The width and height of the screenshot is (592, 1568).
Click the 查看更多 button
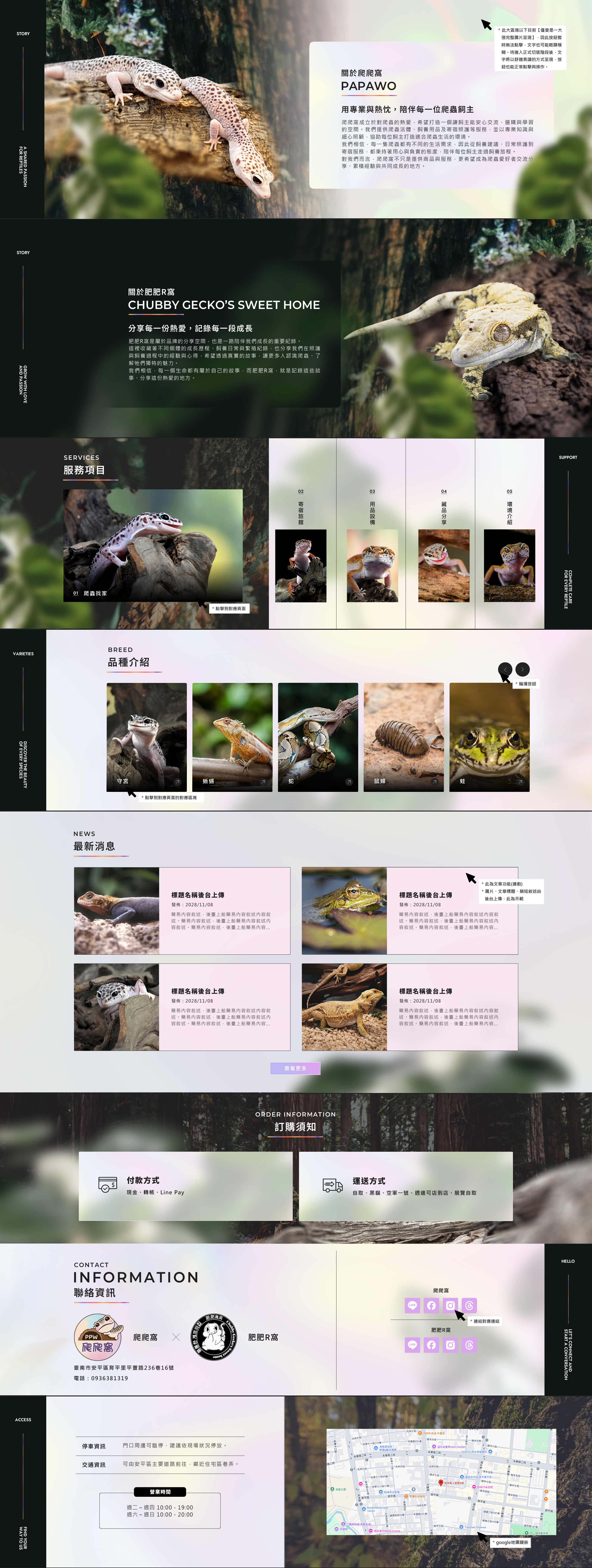point(295,1068)
